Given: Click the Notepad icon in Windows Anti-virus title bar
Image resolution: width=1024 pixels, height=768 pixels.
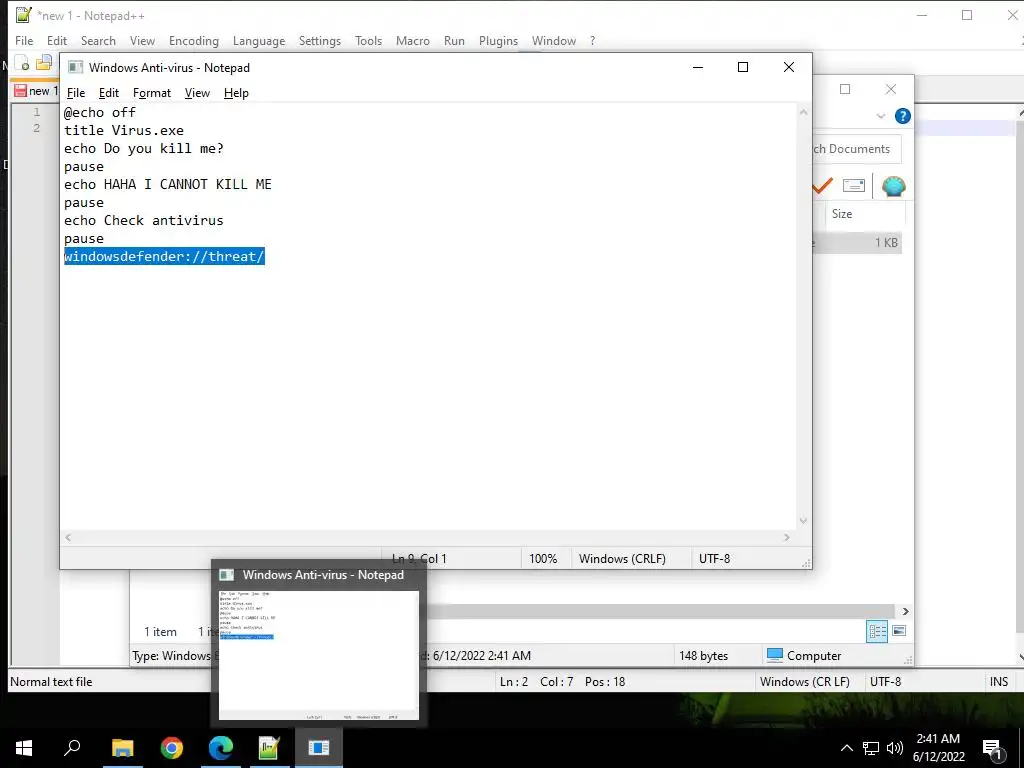Looking at the screenshot, I should [76, 67].
